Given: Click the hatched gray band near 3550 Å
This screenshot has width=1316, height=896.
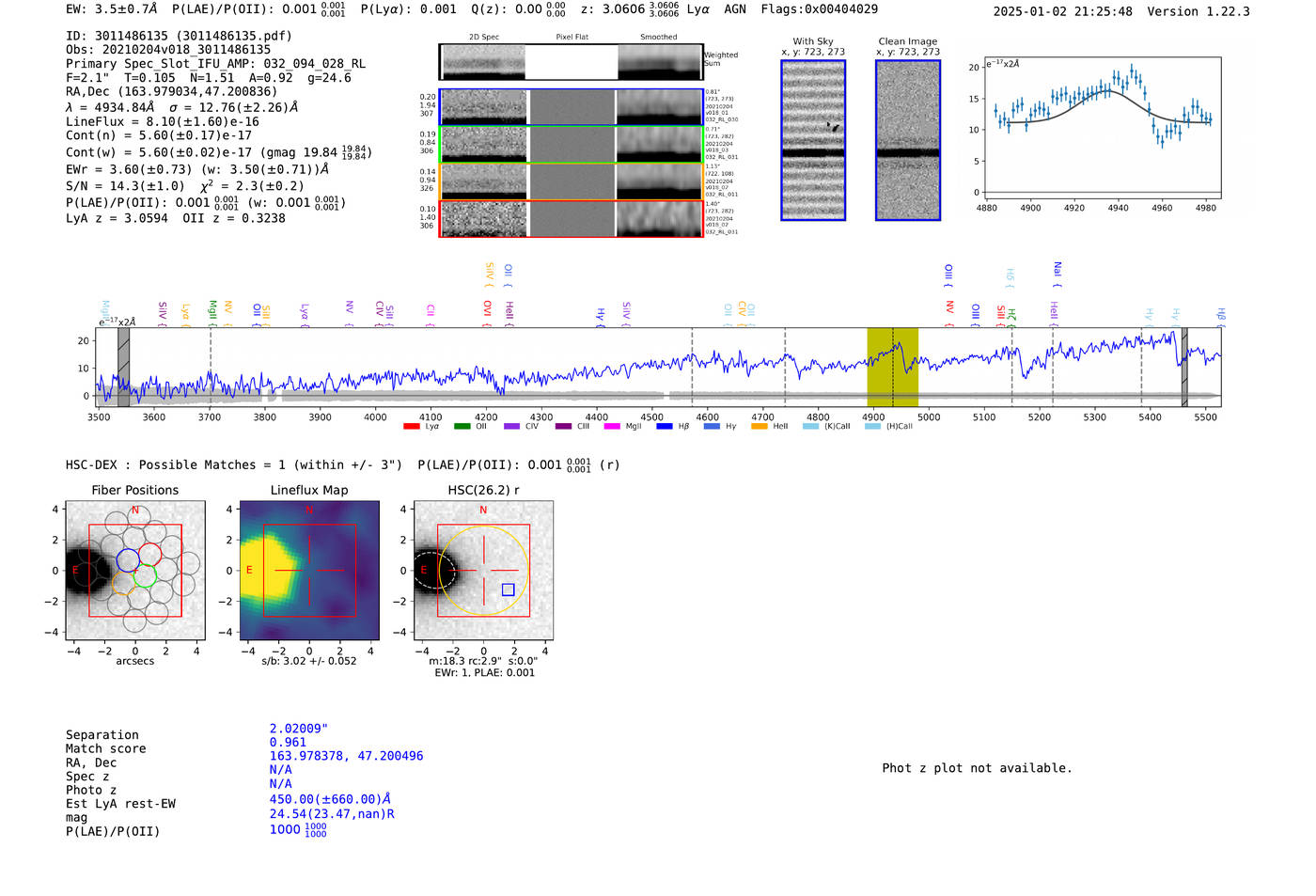Looking at the screenshot, I should tap(123, 367).
